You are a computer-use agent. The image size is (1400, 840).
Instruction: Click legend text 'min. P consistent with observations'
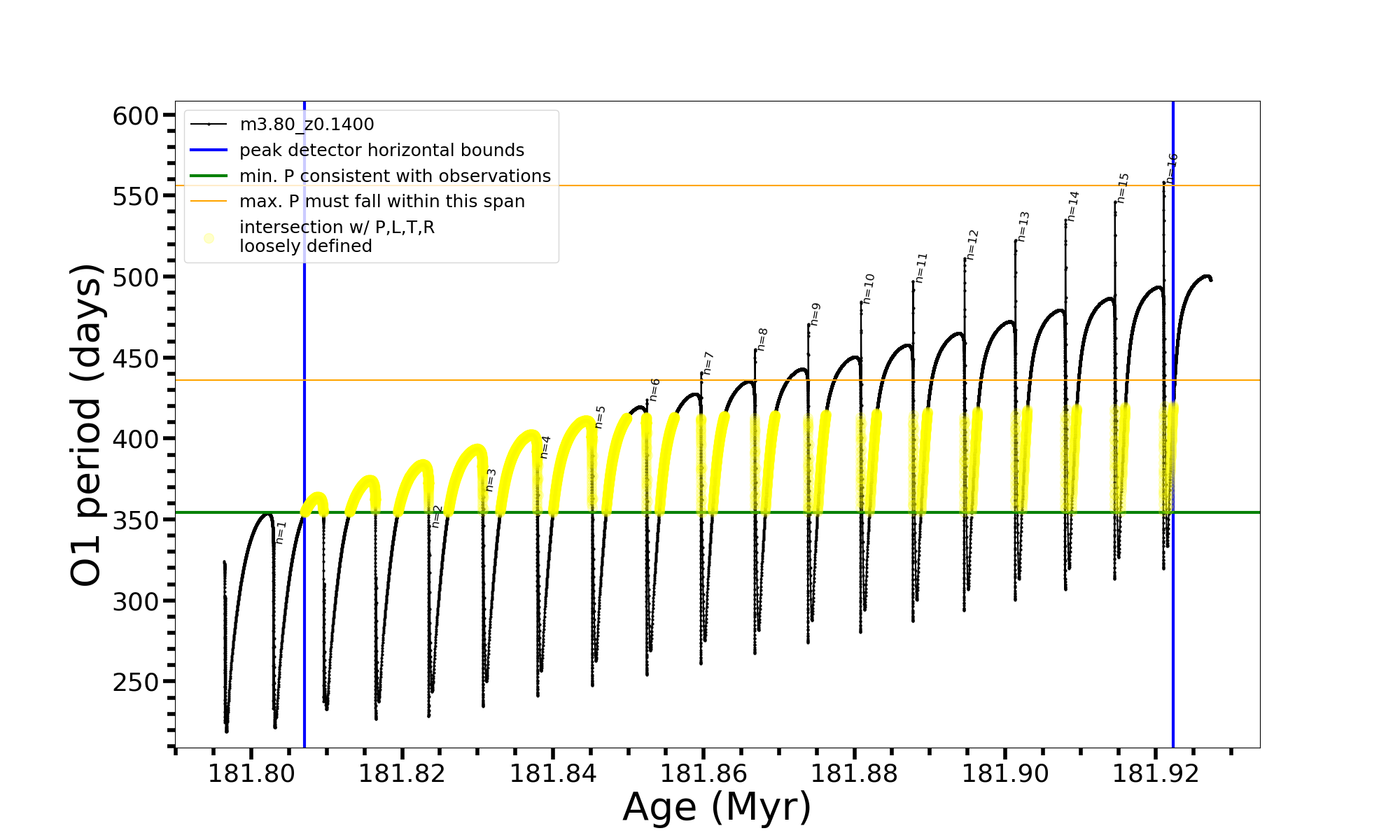[x=395, y=176]
